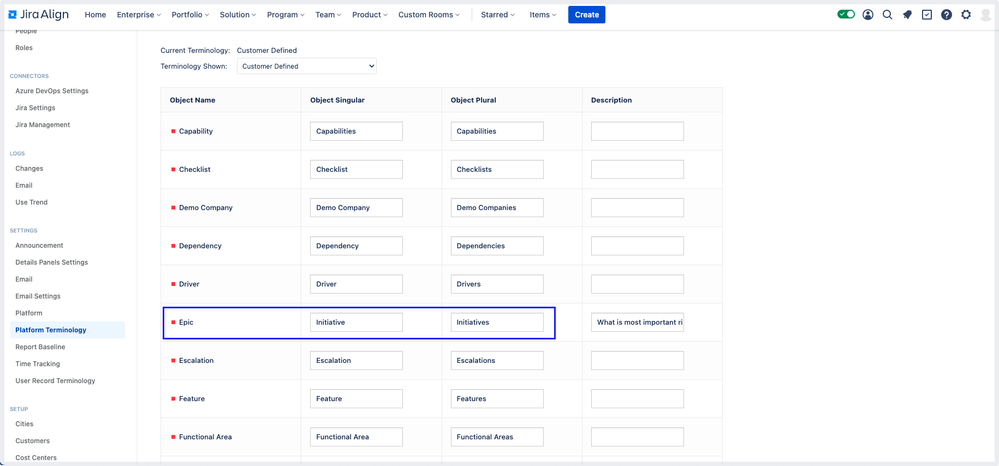Click the Epic singular field containing Initiative
This screenshot has width=999, height=466.
[x=356, y=323]
